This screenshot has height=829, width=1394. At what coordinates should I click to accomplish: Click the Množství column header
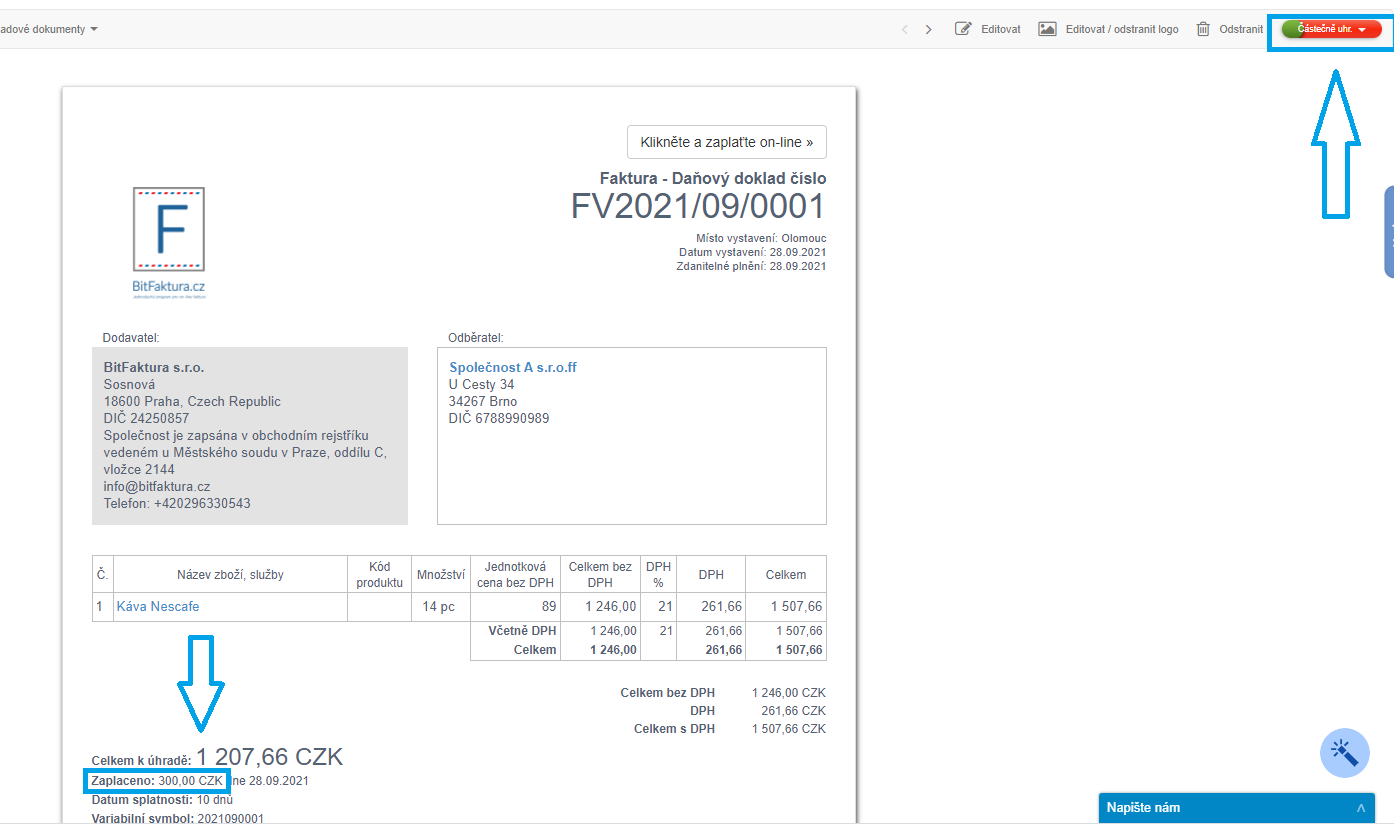click(441, 574)
